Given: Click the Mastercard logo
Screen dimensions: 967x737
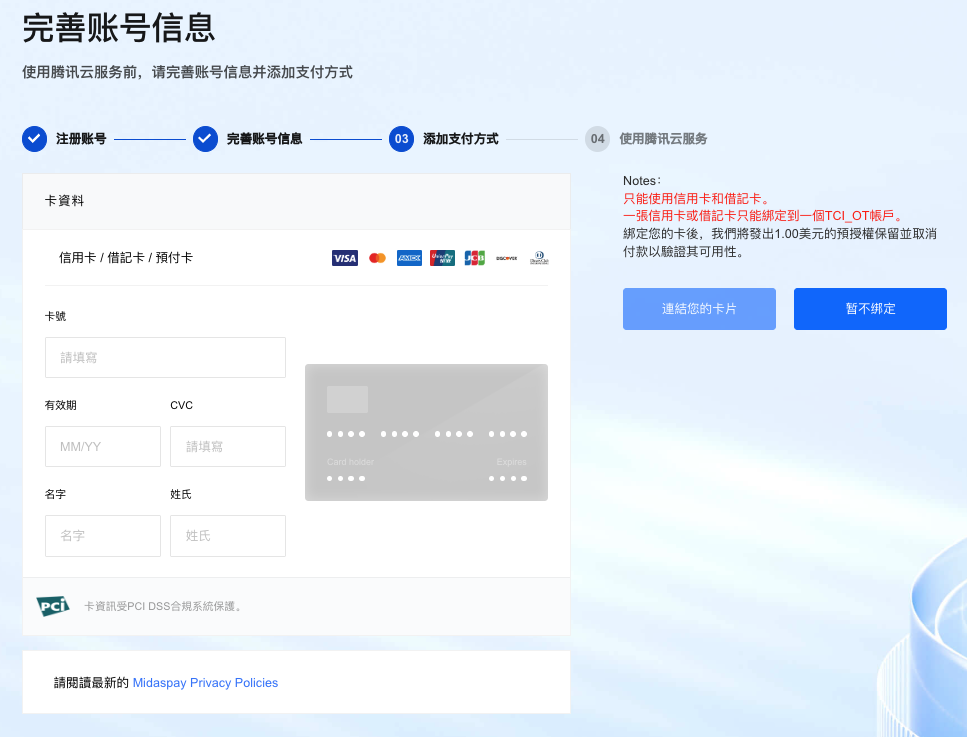Looking at the screenshot, I should click(x=377, y=258).
